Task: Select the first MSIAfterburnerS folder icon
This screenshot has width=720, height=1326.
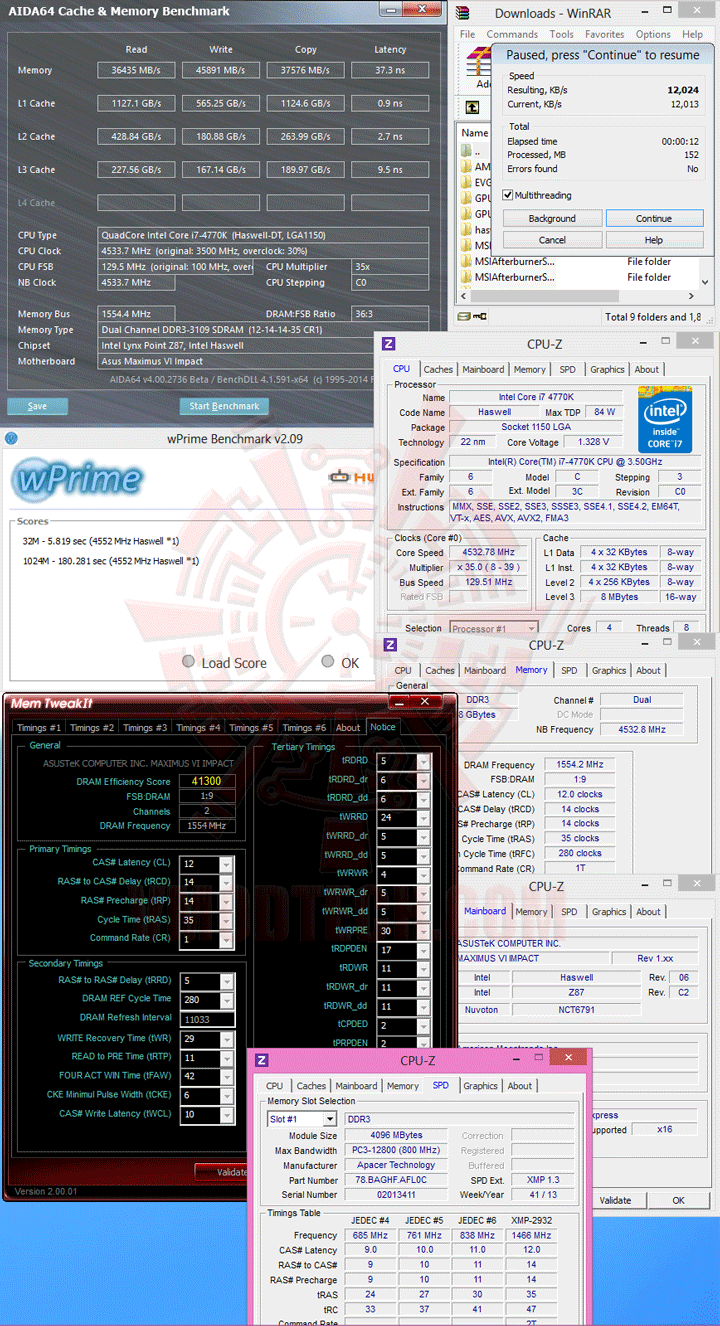Action: point(467,262)
